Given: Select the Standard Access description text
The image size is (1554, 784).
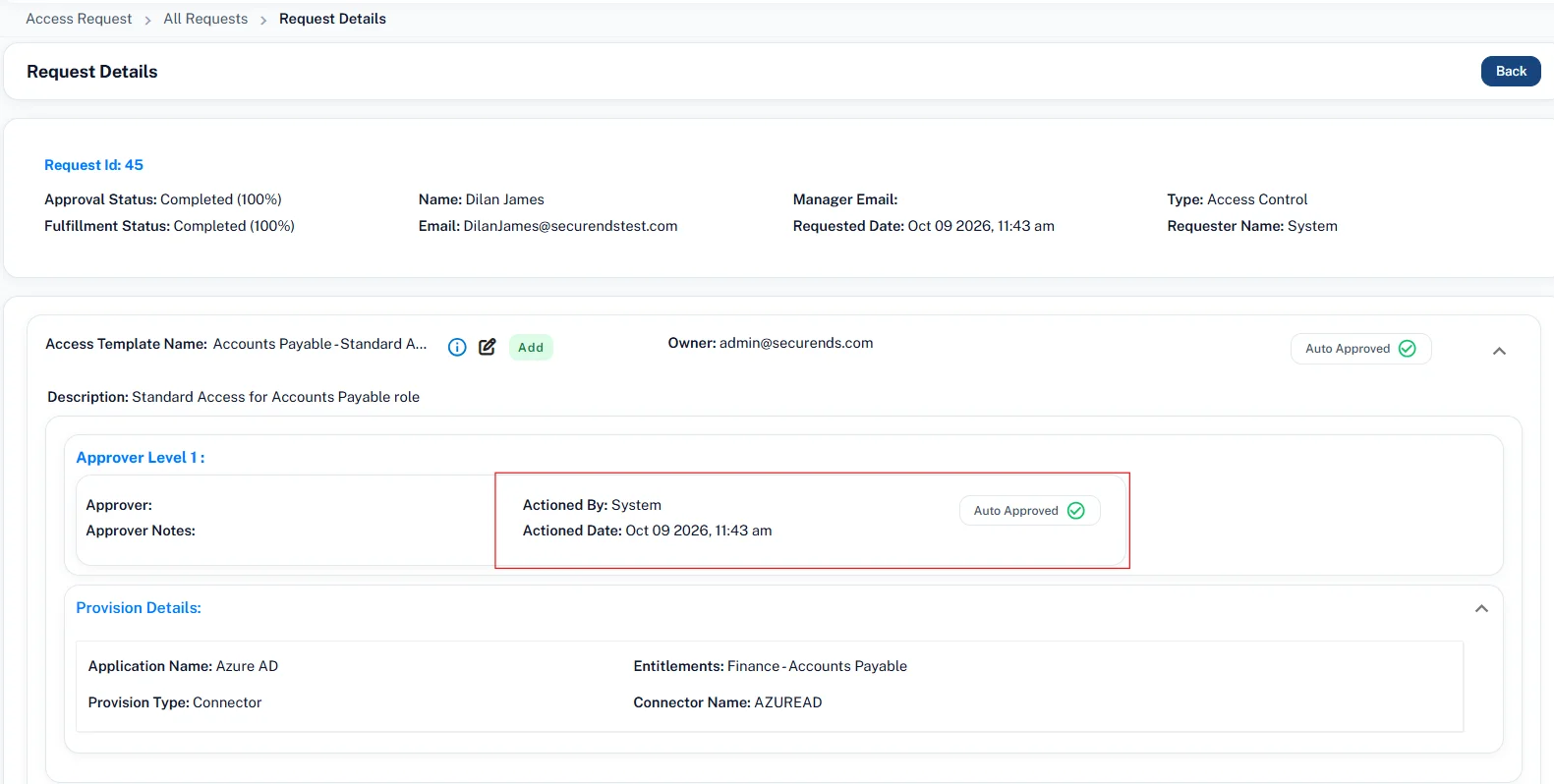Looking at the screenshot, I should [275, 397].
